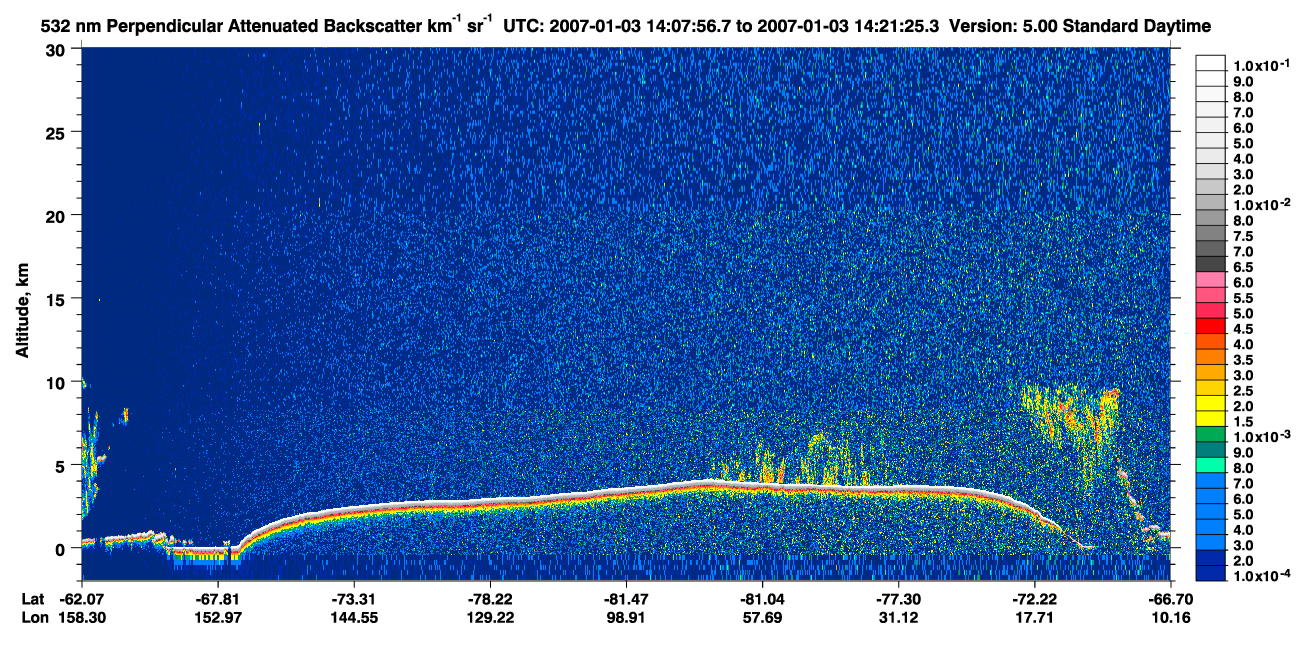The width and height of the screenshot is (1300, 667).
Task: Click longitude value 31.12
Action: click(x=898, y=618)
